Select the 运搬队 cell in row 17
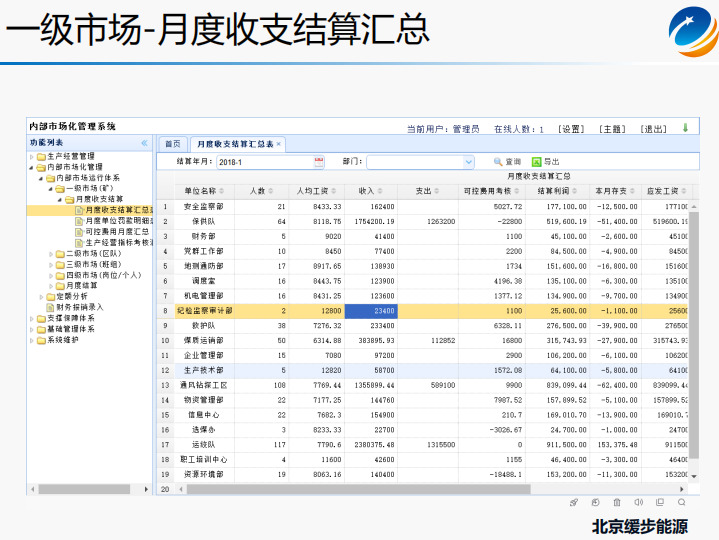Image resolution: width=719 pixels, height=540 pixels. [x=204, y=445]
